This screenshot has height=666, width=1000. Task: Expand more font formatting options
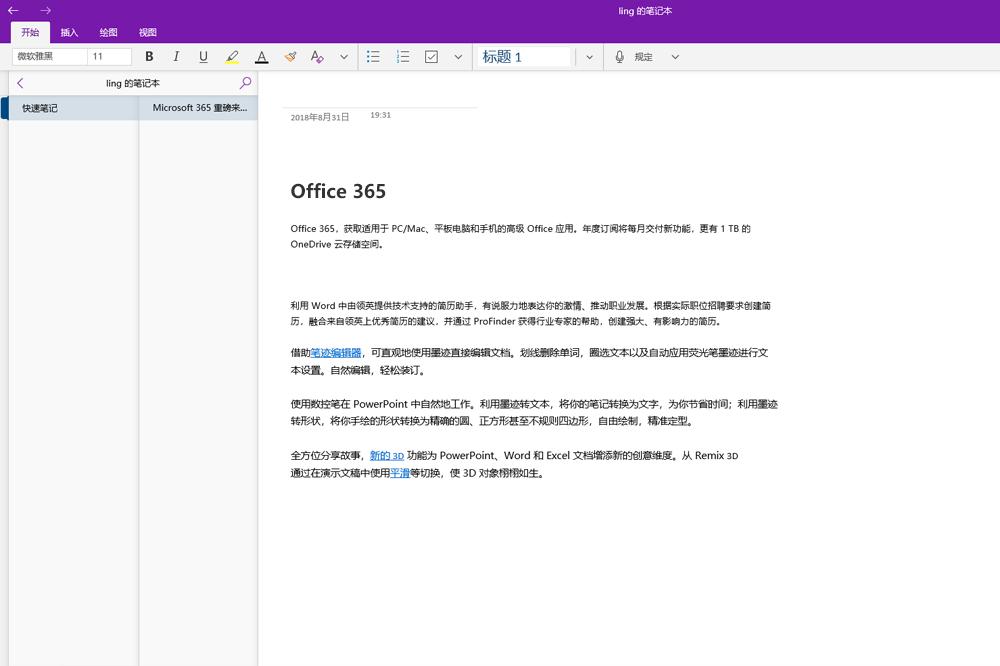coord(344,56)
